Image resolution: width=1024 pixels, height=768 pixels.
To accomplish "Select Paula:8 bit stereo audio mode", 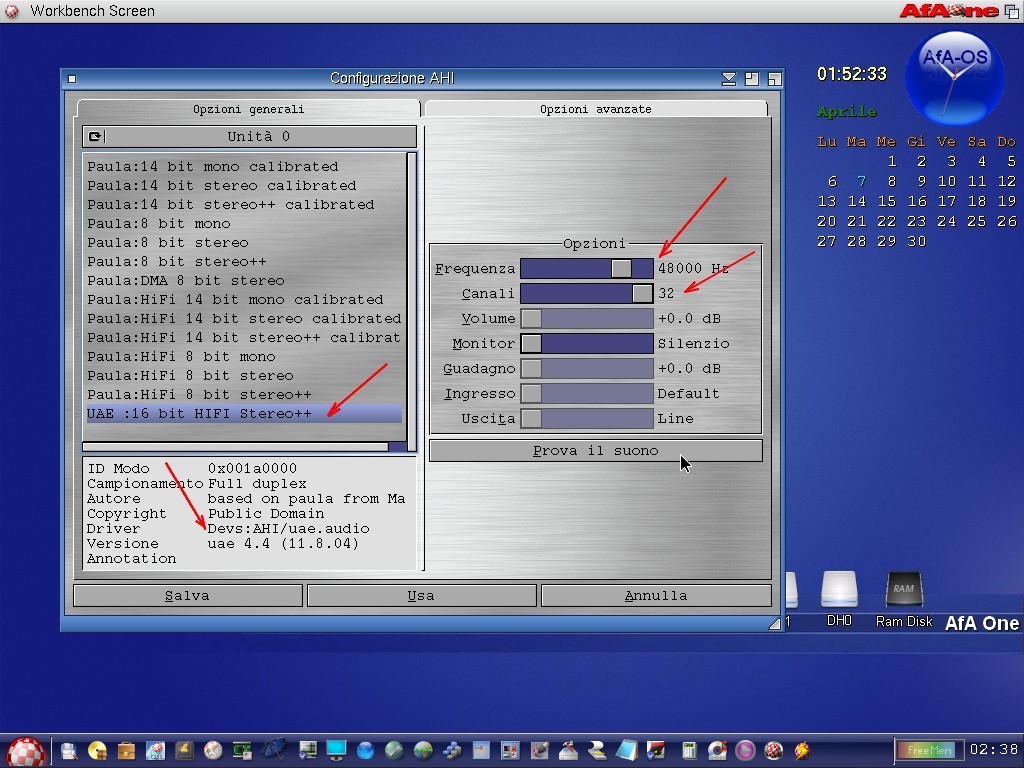I will pyautogui.click(x=168, y=243).
